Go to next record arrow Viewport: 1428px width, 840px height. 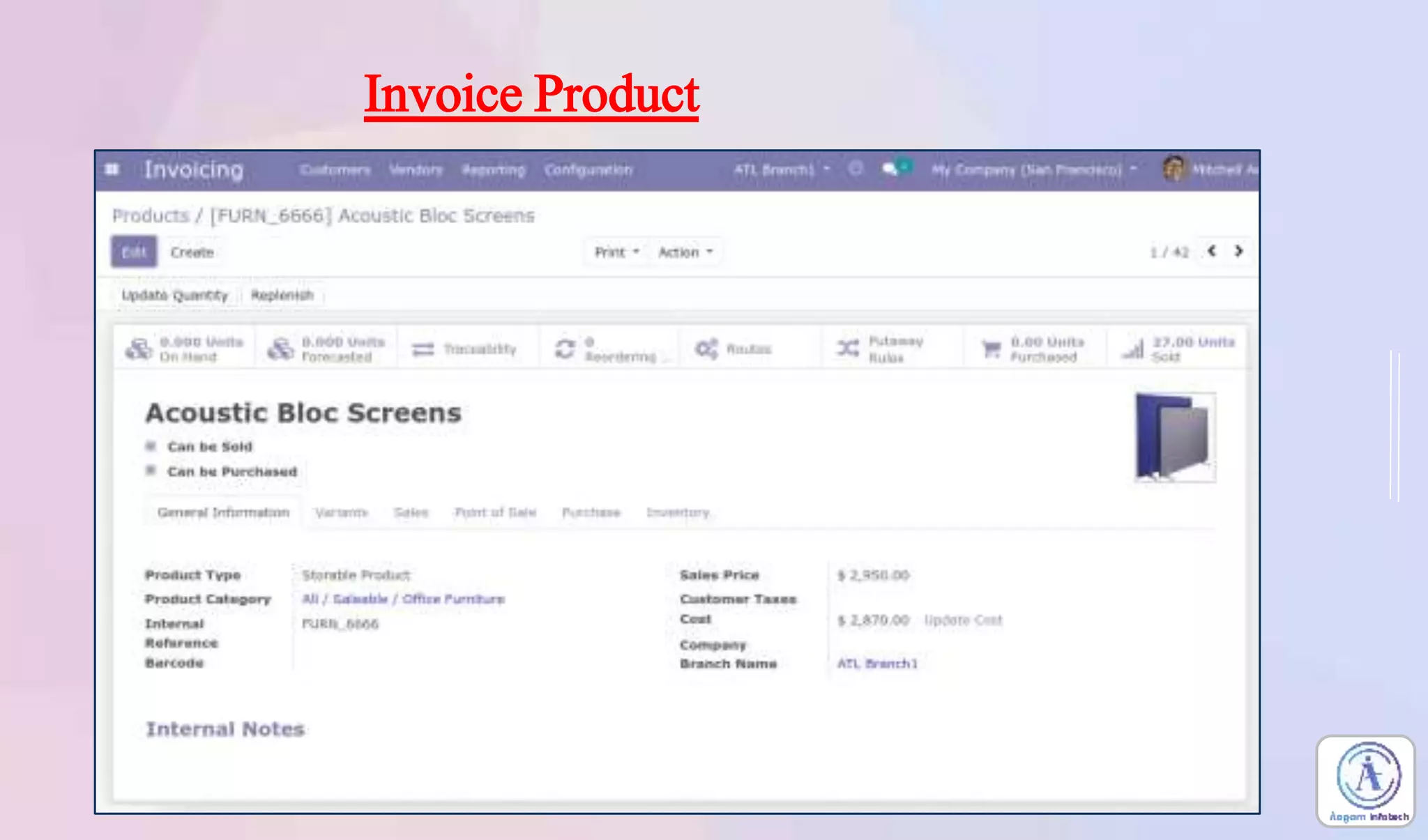pos(1238,251)
